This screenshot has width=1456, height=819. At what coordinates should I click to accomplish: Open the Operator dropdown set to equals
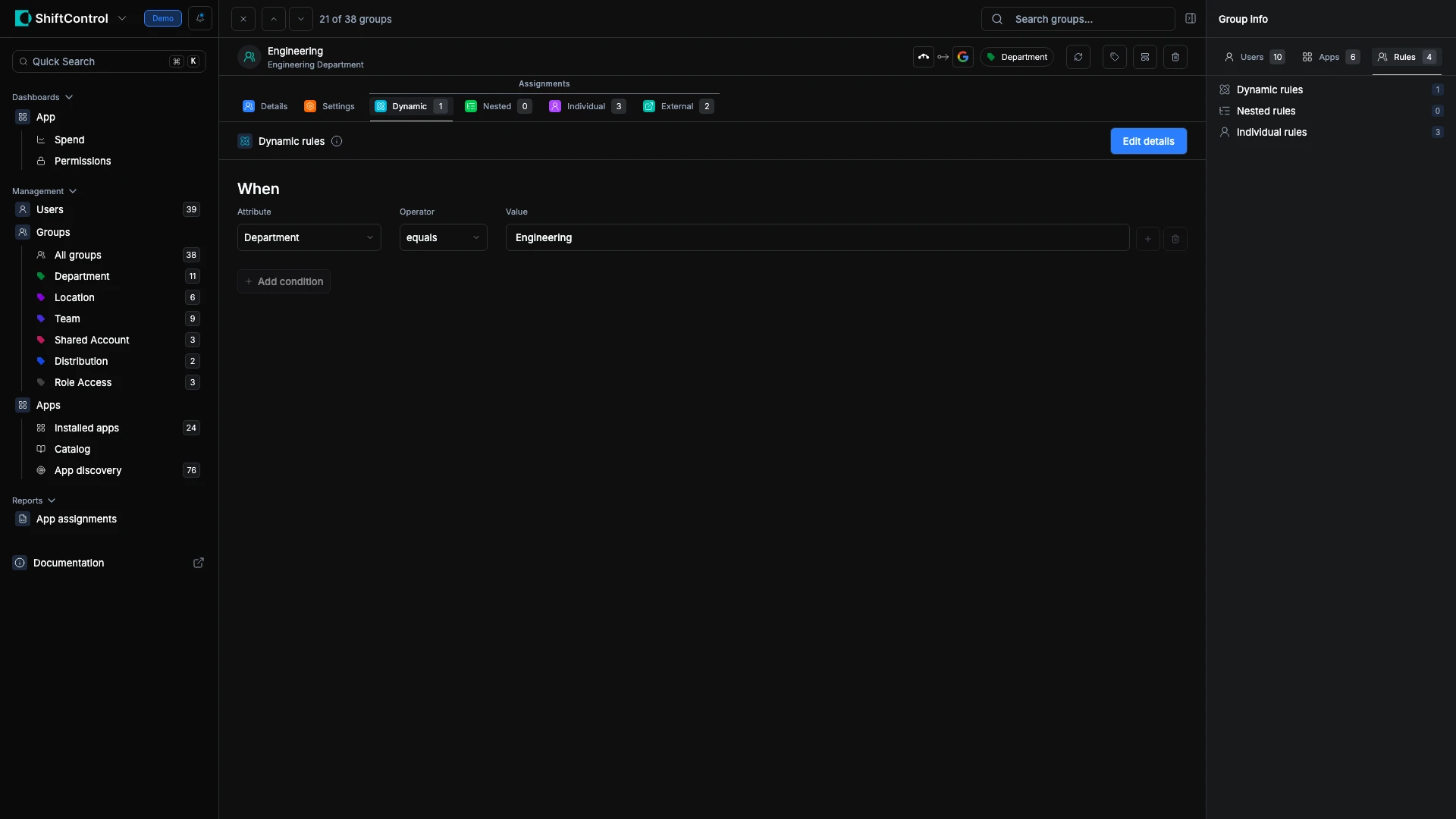443,237
